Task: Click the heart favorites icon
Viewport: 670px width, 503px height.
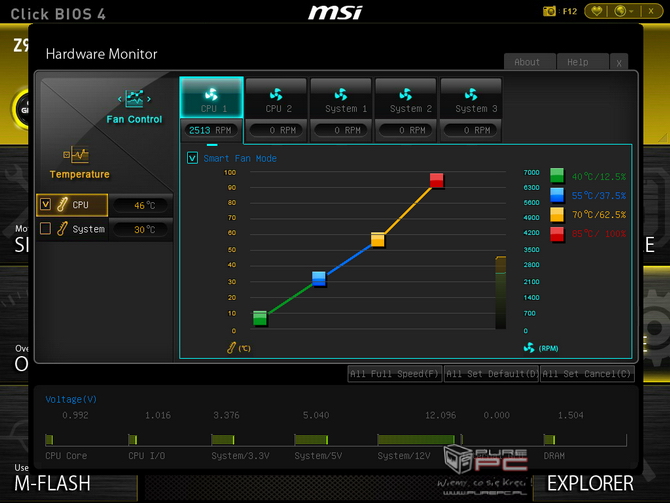Action: (x=597, y=11)
